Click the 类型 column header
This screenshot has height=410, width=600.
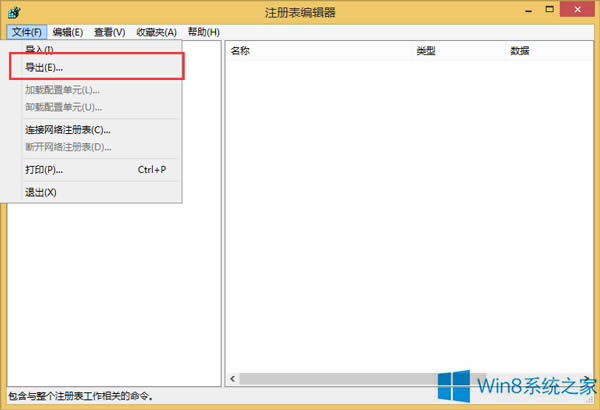pos(460,51)
